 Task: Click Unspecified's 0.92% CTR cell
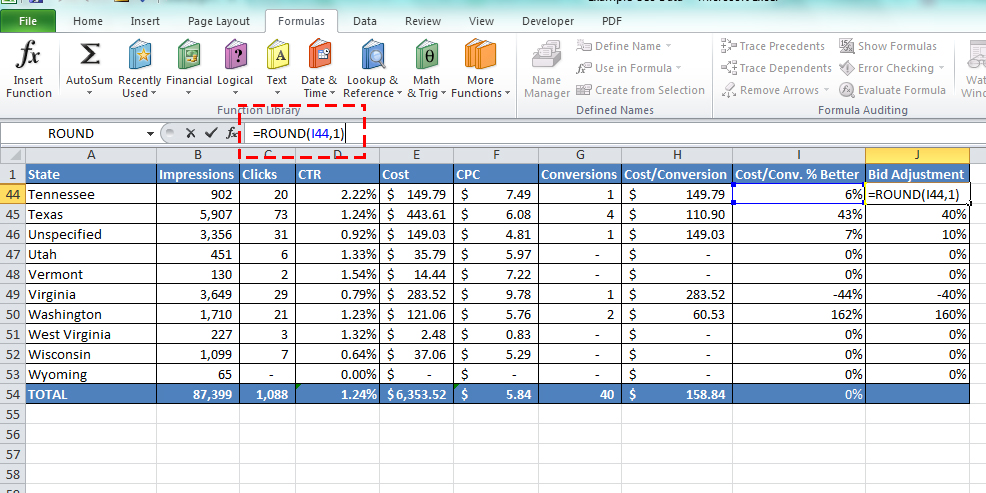tap(337, 235)
